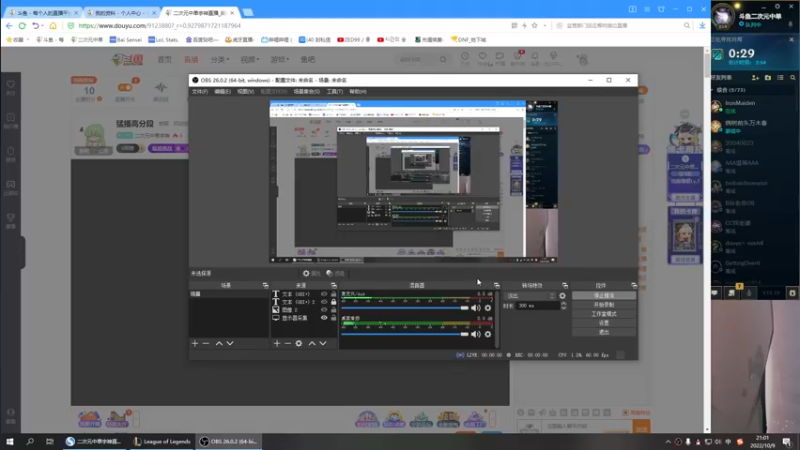Pop out the Sources dock panel
This screenshot has width=800, height=450.
(x=334, y=285)
